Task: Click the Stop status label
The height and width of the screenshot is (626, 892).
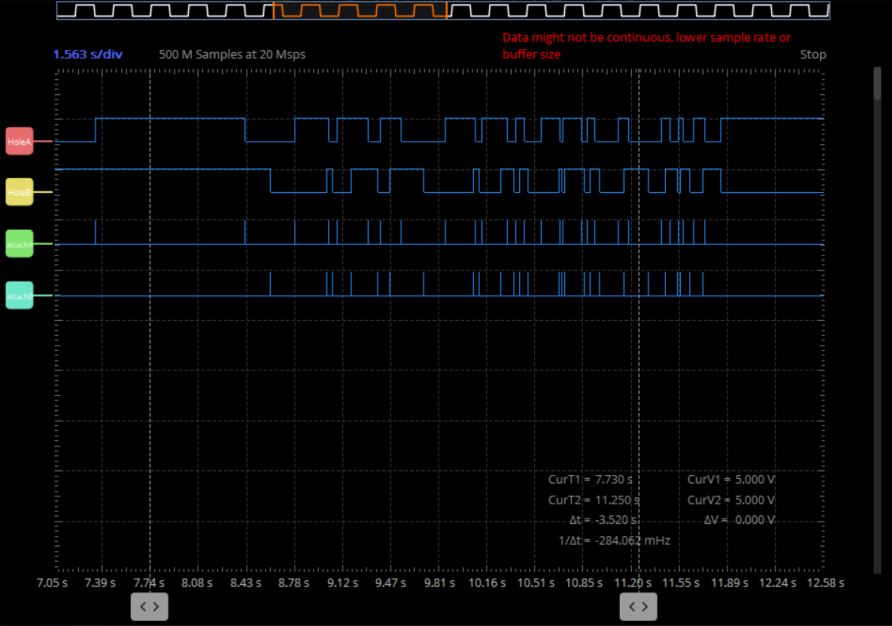Action: click(x=813, y=54)
